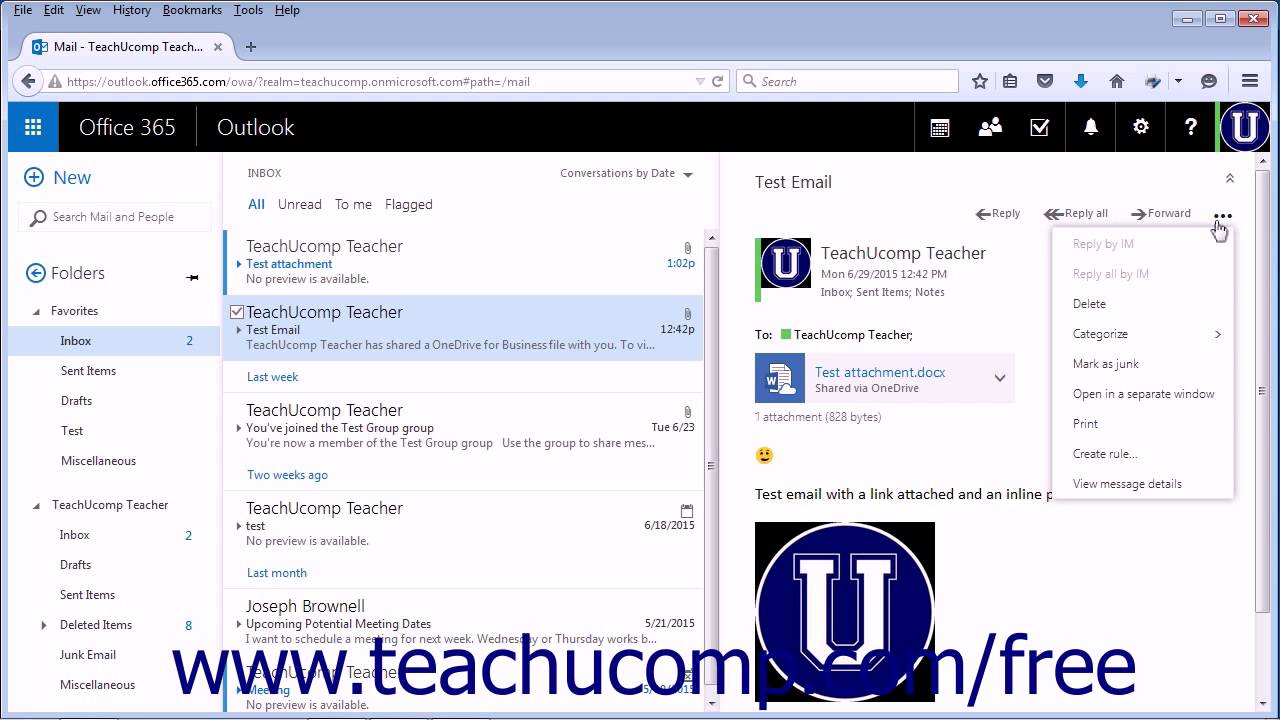Show bookmarks list icon in Firefox toolbar
This screenshot has height=720, width=1280.
tap(1010, 81)
